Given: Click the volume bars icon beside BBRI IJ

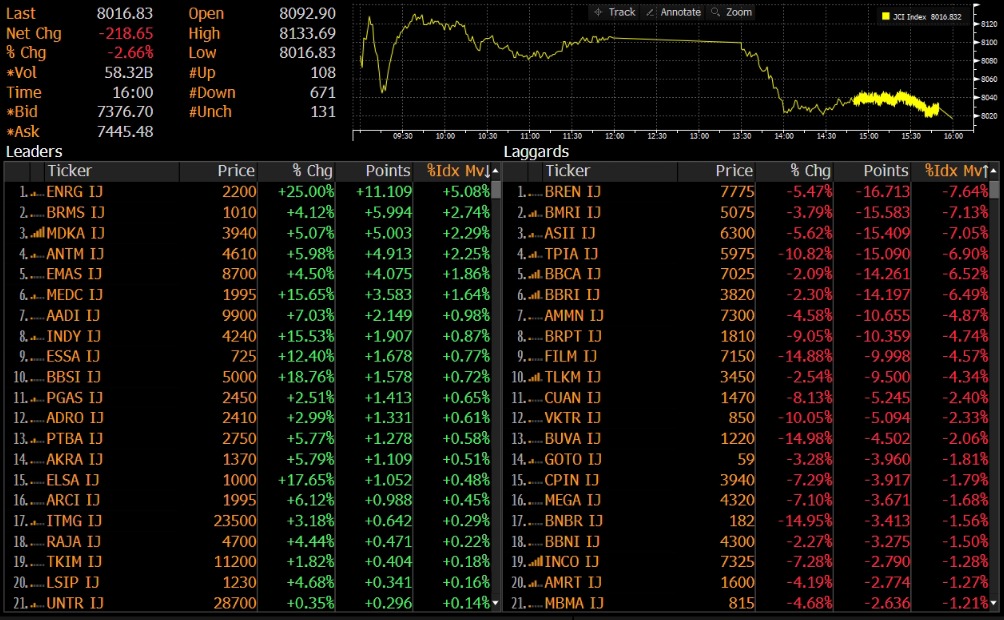Looking at the screenshot, I should coord(535,295).
